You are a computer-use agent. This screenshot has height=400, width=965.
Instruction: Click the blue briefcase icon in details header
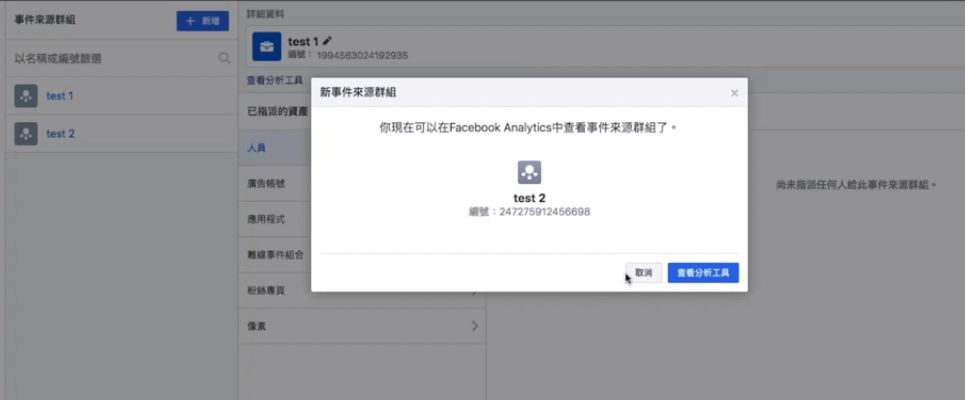coord(266,47)
